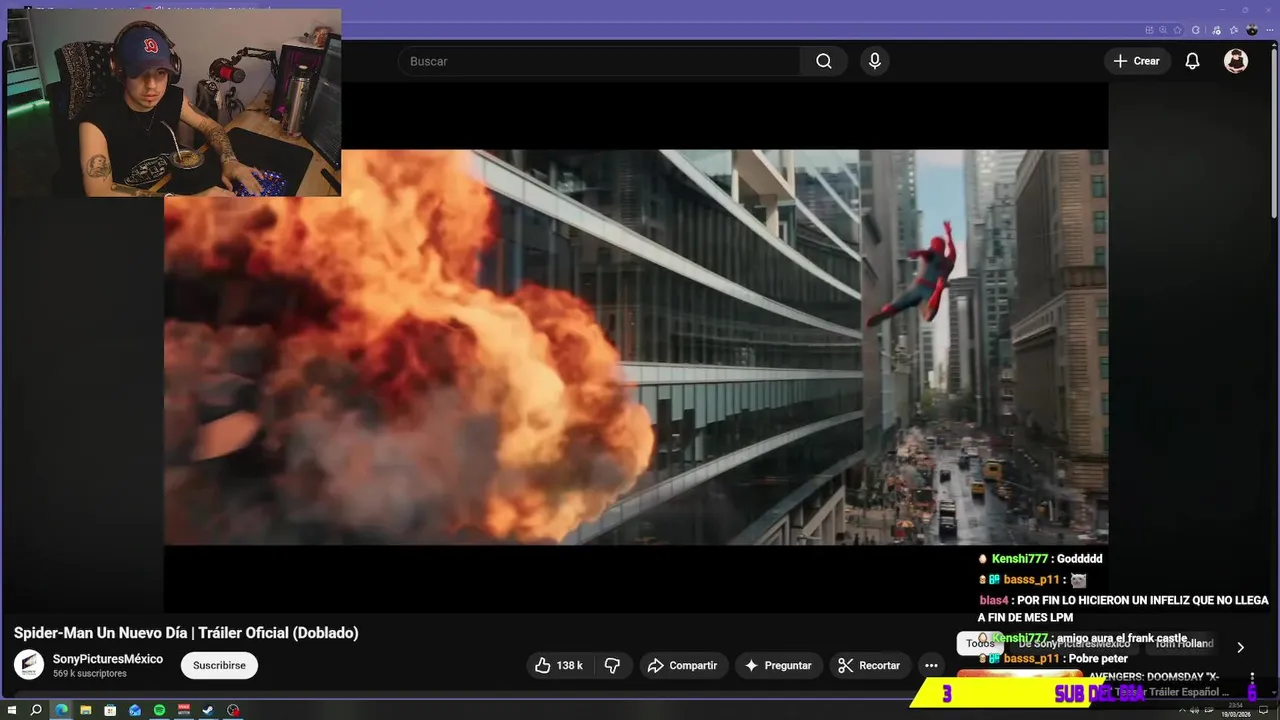Dislike the Spider-Man trailer
This screenshot has width=1280, height=720.
point(613,665)
